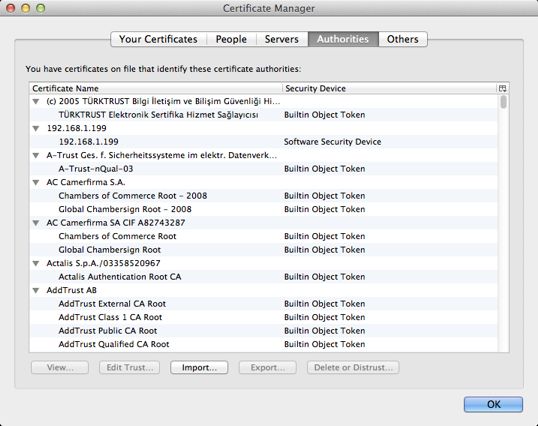Sort by the Security Device column header
The width and height of the screenshot is (538, 426).
click(x=389, y=88)
